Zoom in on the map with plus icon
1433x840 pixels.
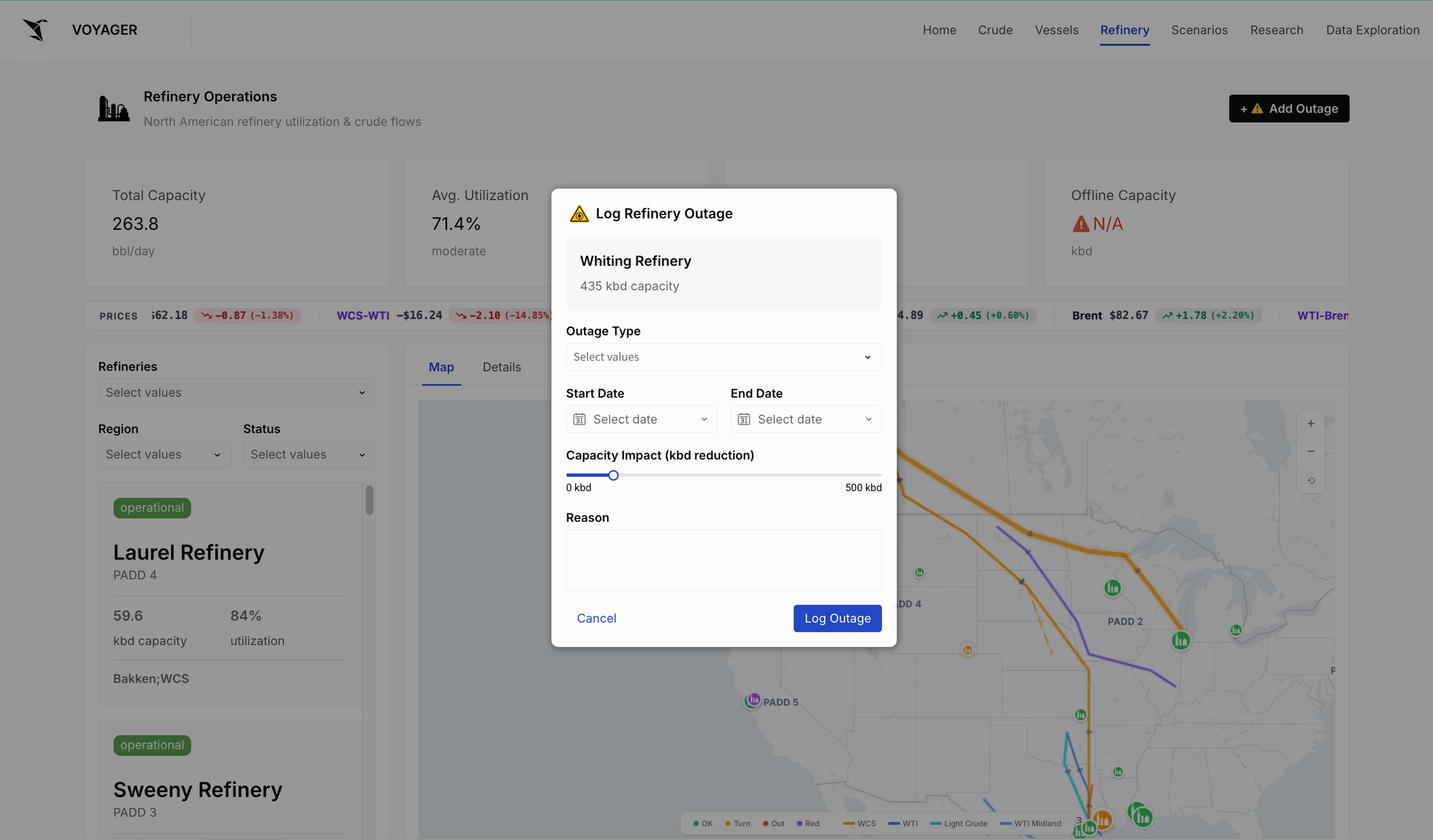1311,423
